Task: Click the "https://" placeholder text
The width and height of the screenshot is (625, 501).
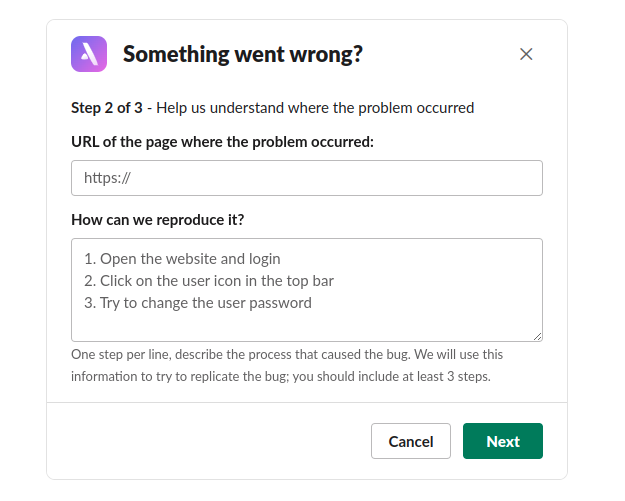Action: pyautogui.click(x=108, y=178)
